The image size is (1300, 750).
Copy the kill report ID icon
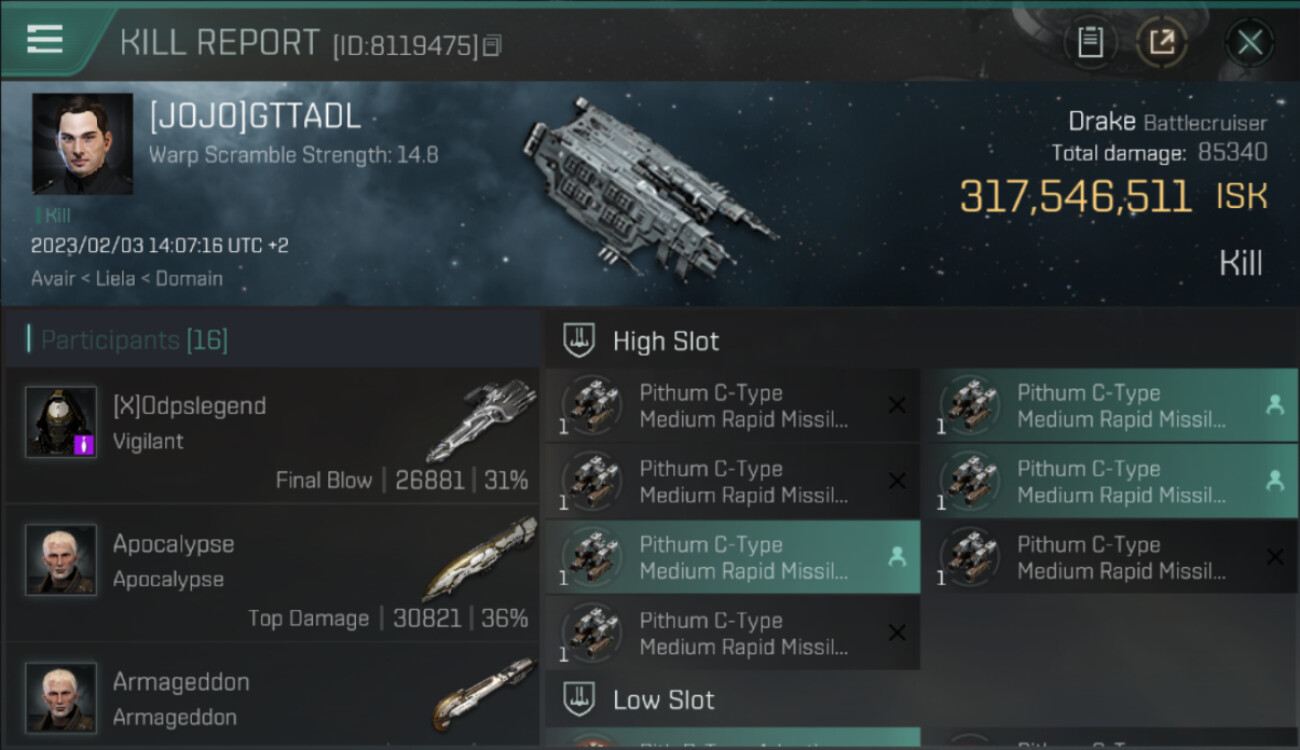491,46
